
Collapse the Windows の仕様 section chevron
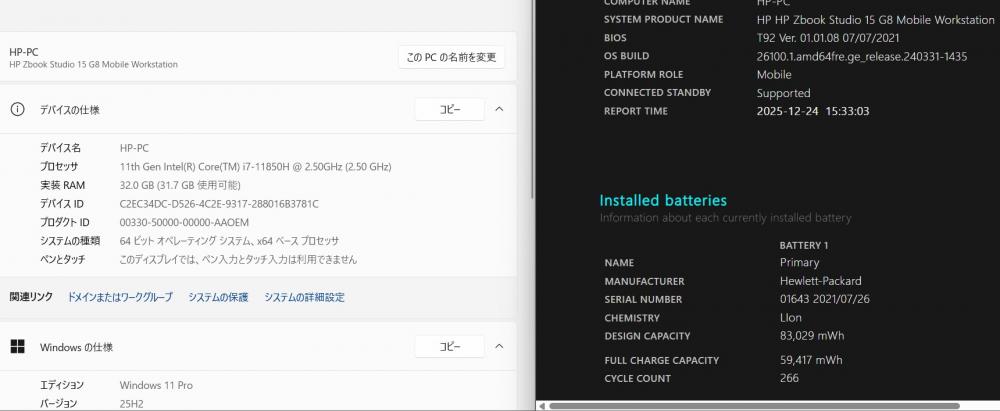click(x=499, y=347)
